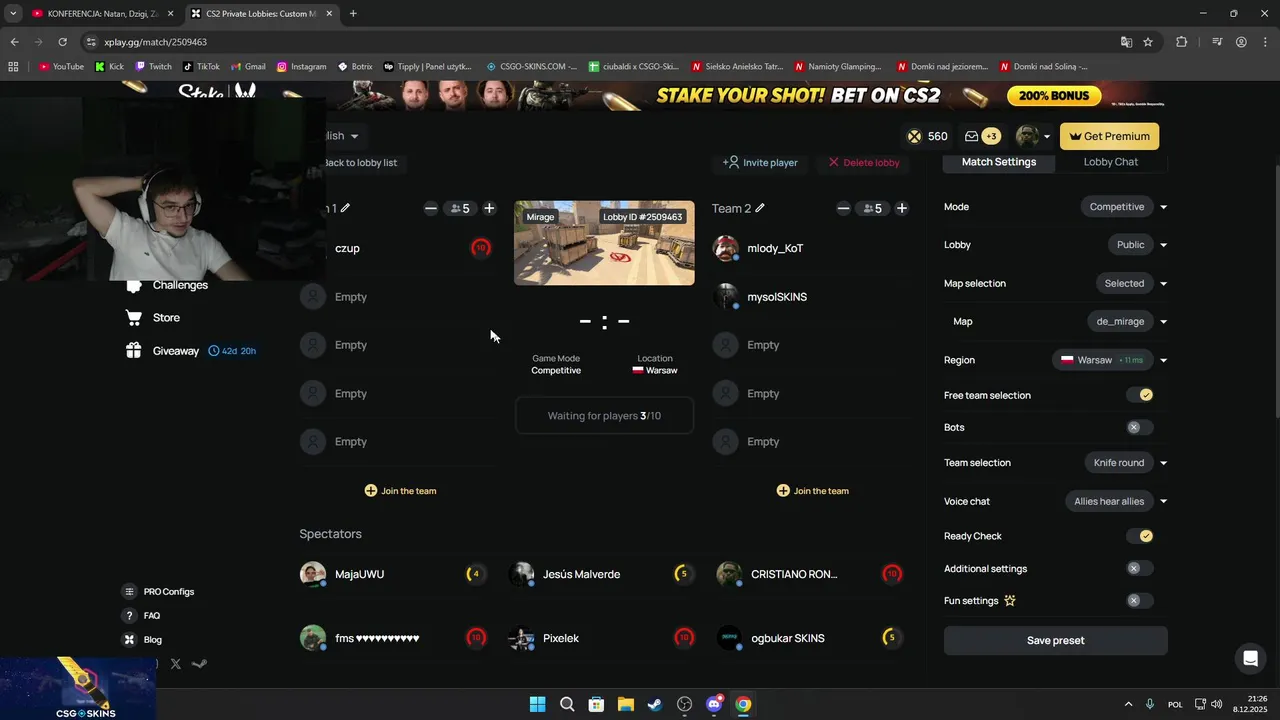
Task: Toggle Free team selection off
Action: (x=1140, y=395)
